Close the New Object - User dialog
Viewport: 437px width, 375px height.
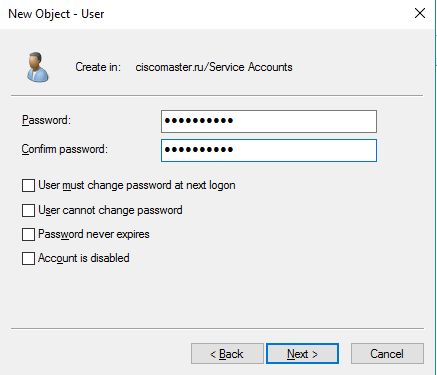(420, 13)
